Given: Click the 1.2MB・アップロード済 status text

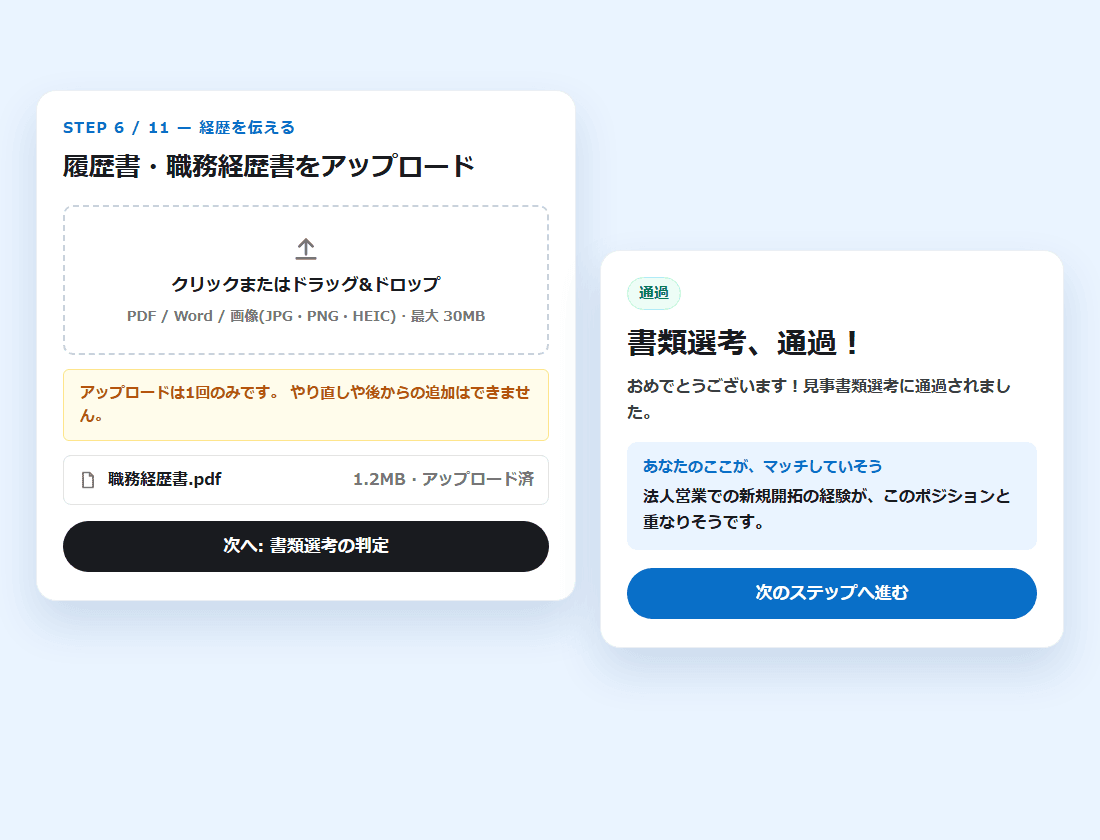Looking at the screenshot, I should click(443, 479).
